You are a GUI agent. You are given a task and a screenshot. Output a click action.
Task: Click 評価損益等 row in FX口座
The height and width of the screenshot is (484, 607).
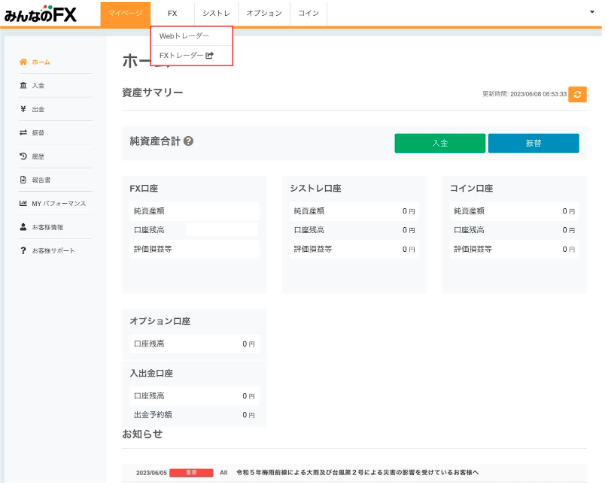194,249
